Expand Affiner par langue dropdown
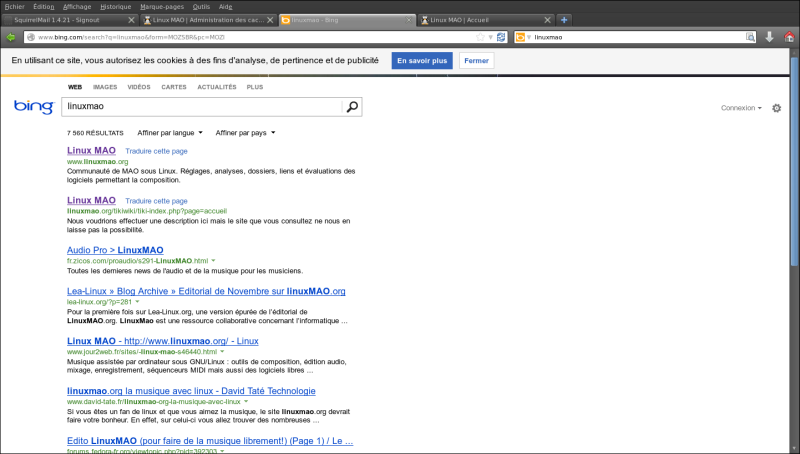The width and height of the screenshot is (800, 454). click(x=170, y=133)
